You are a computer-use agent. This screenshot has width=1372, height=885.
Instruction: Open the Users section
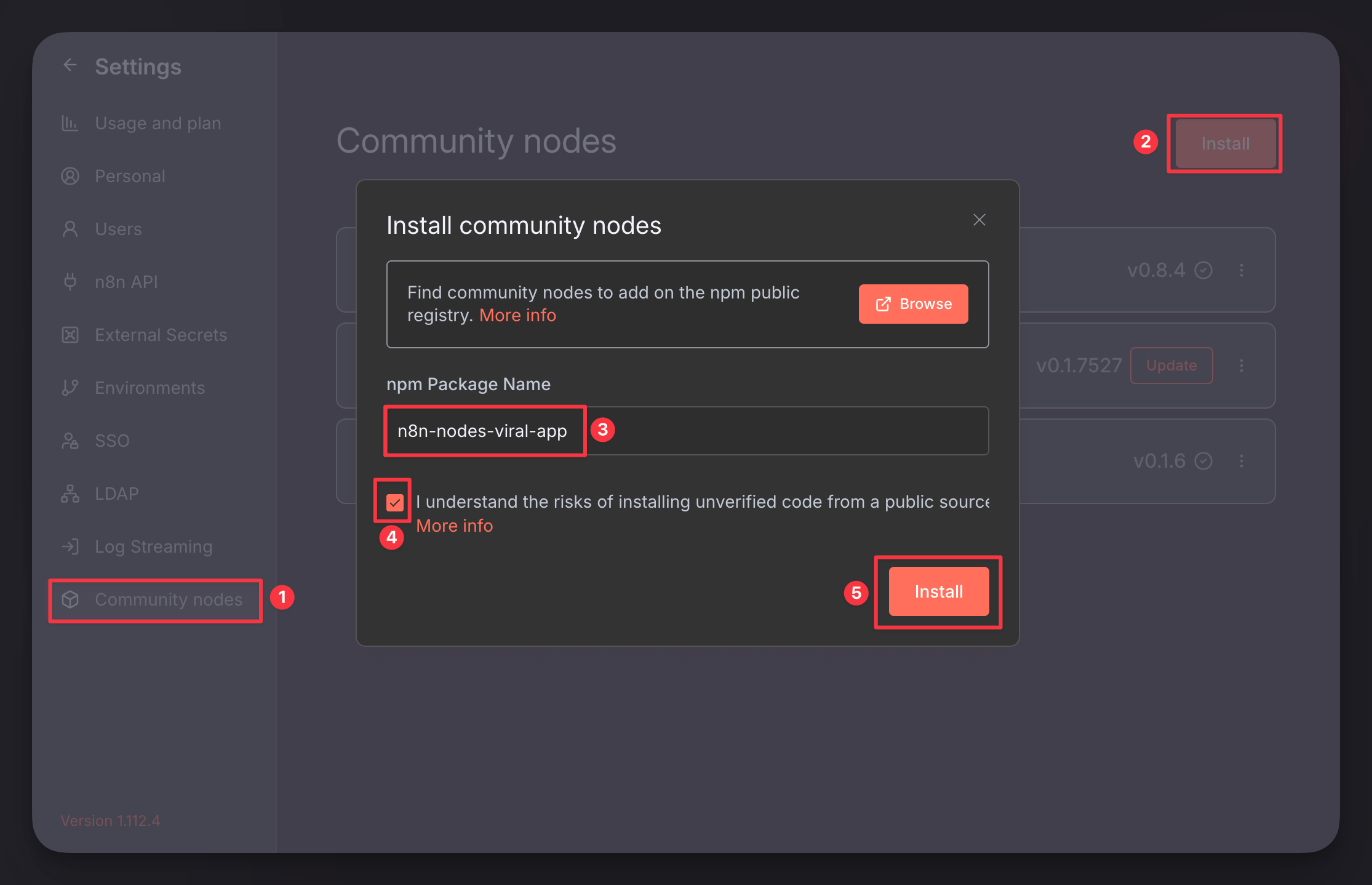point(118,228)
